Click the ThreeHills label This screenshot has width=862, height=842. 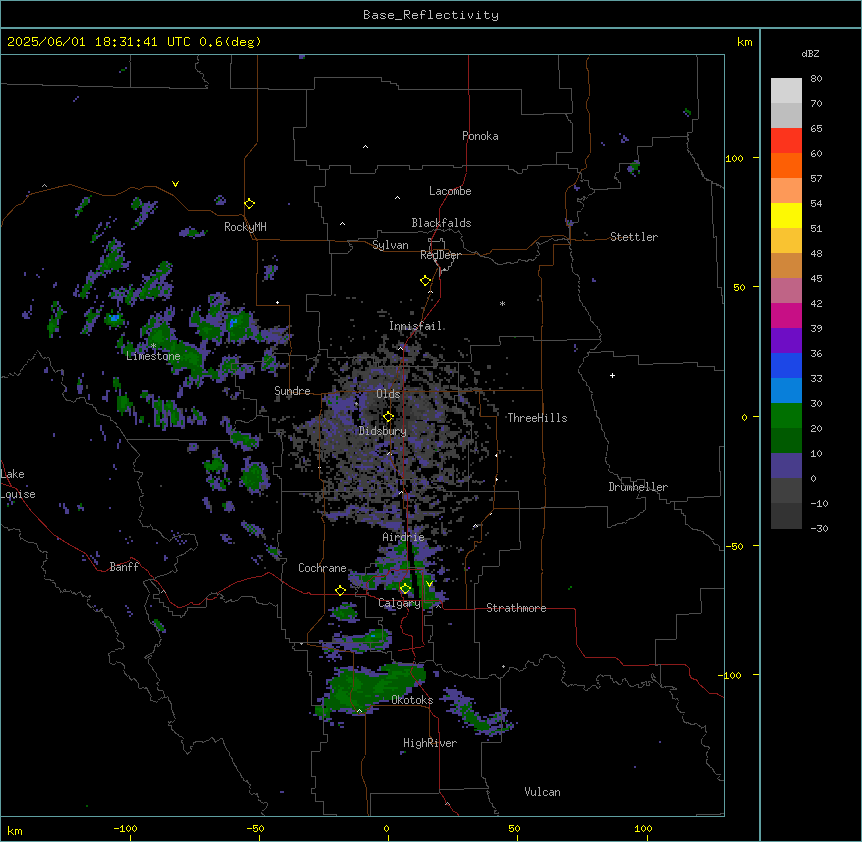[x=537, y=418]
